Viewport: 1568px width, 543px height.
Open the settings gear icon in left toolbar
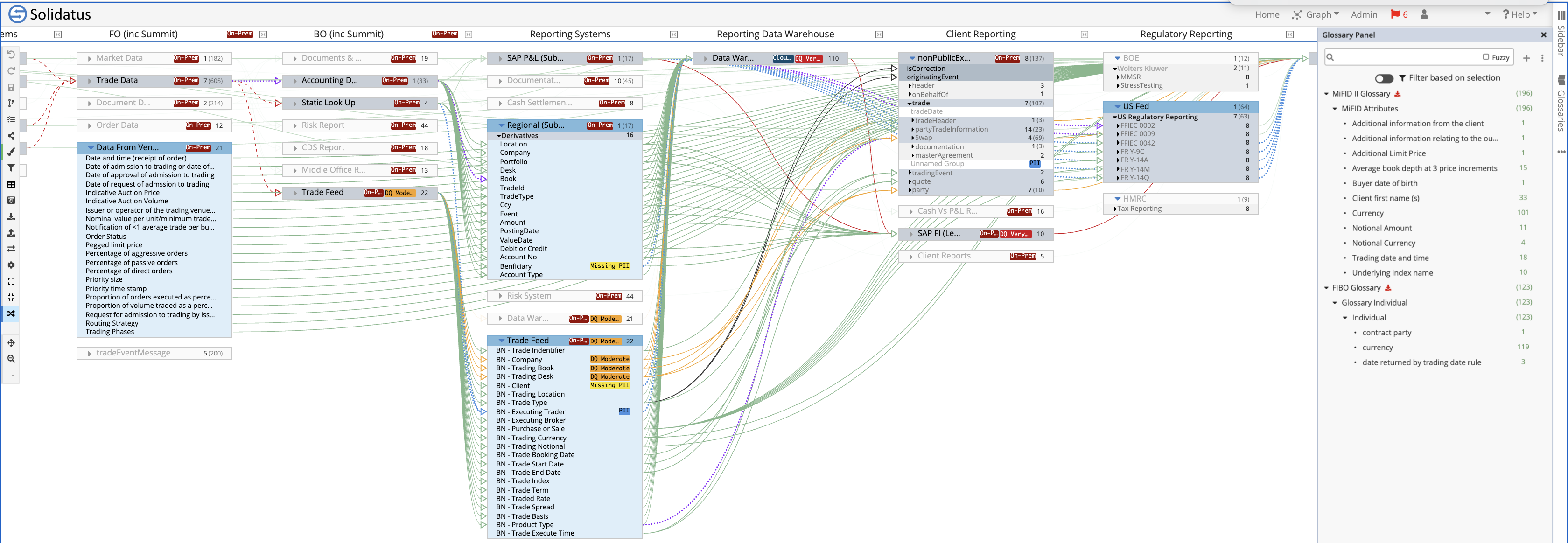pyautogui.click(x=11, y=265)
